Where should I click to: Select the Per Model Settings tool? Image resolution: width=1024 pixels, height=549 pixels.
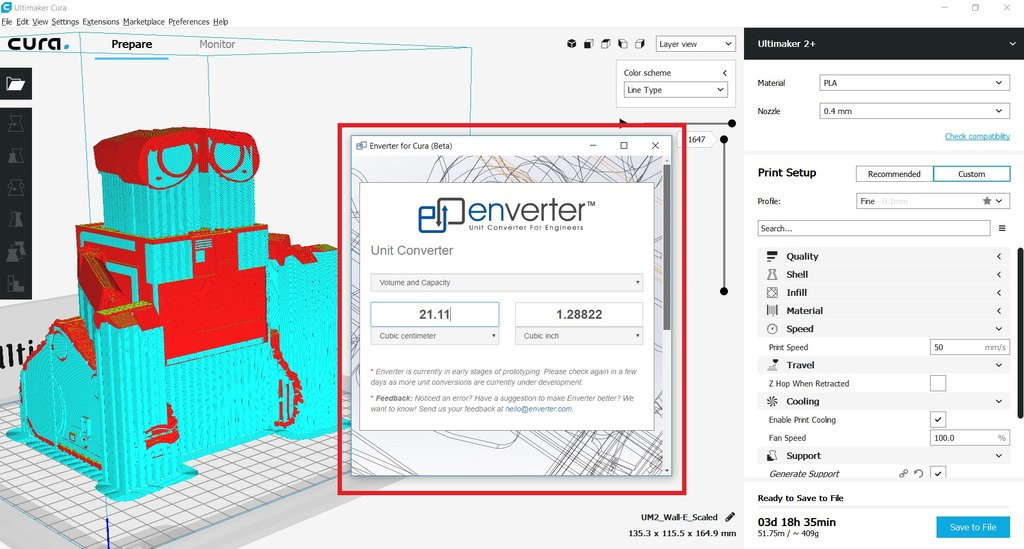[x=16, y=251]
